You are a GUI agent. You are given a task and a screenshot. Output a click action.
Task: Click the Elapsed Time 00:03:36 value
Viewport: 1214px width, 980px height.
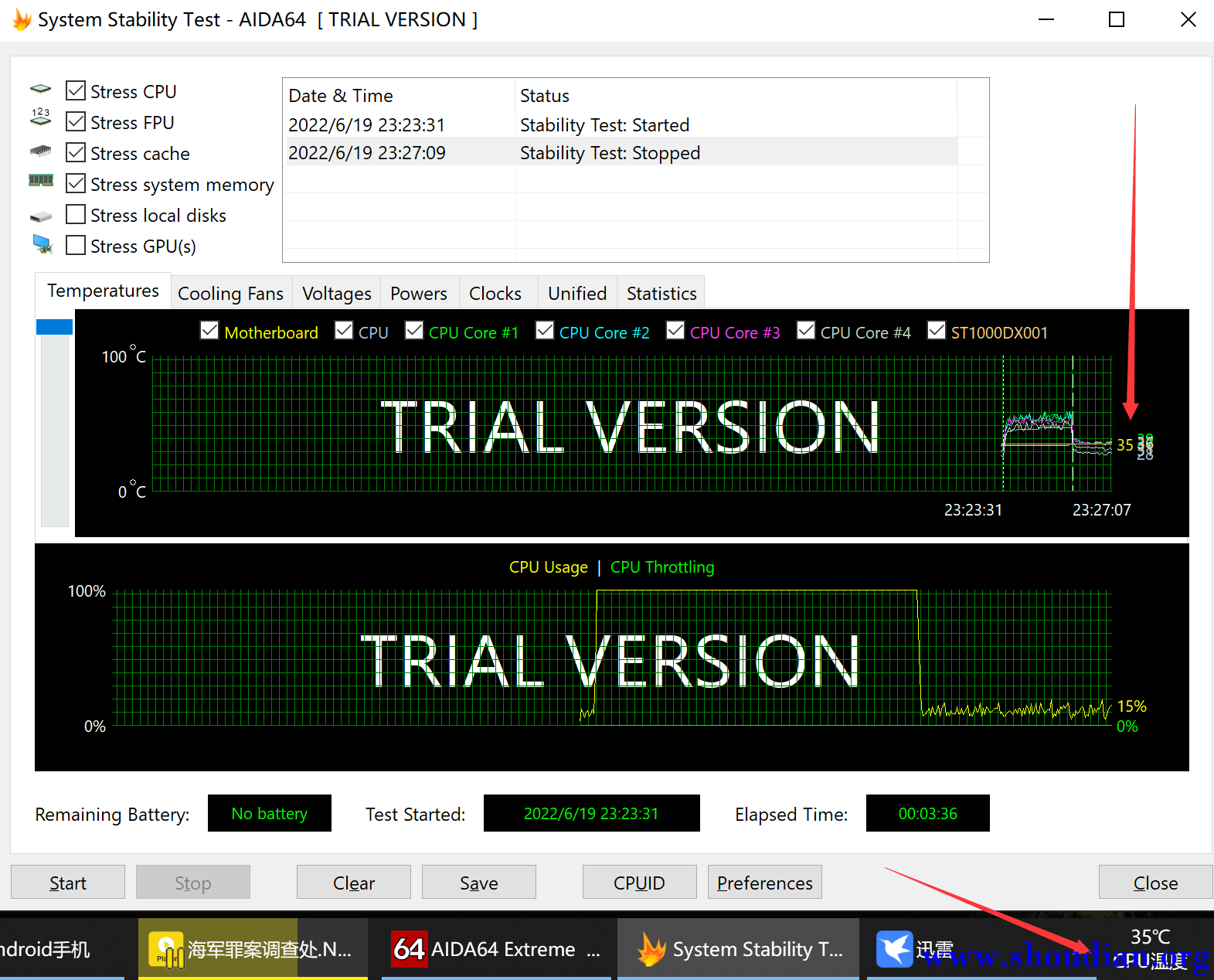point(928,813)
